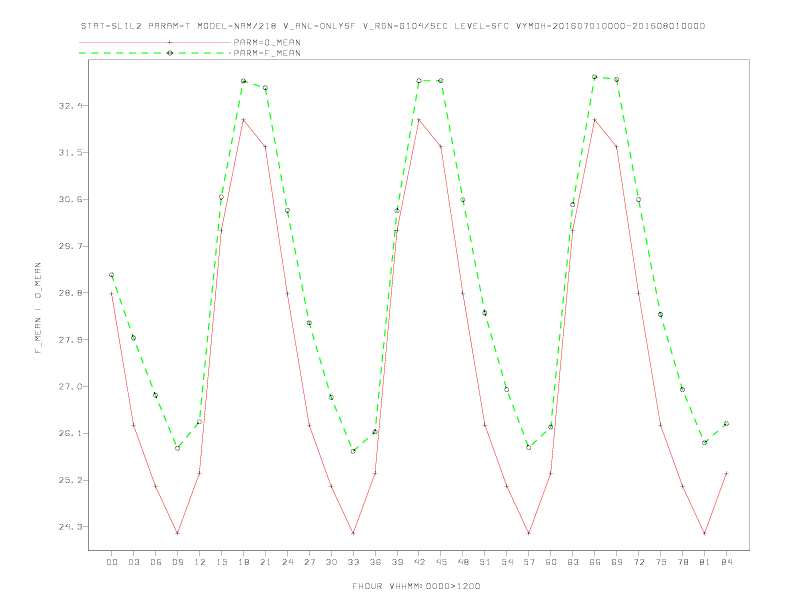Click x-axis forecast hour label 84
The height and width of the screenshot is (612, 792).
pos(727,562)
